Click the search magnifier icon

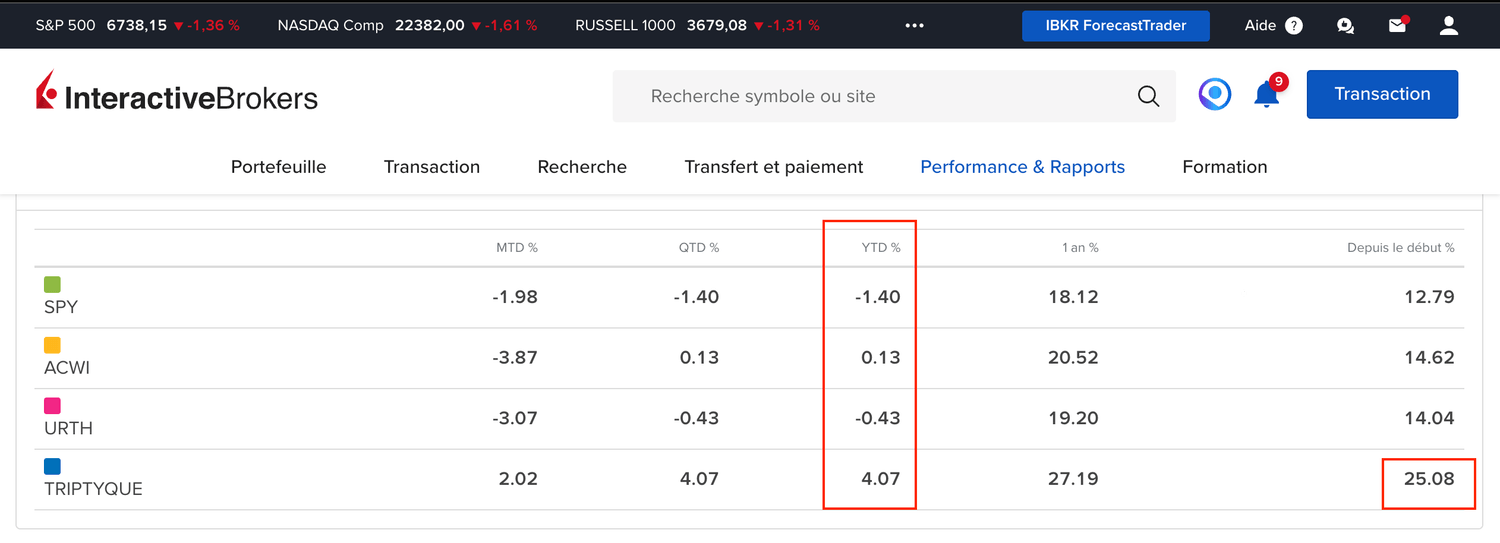[1148, 96]
